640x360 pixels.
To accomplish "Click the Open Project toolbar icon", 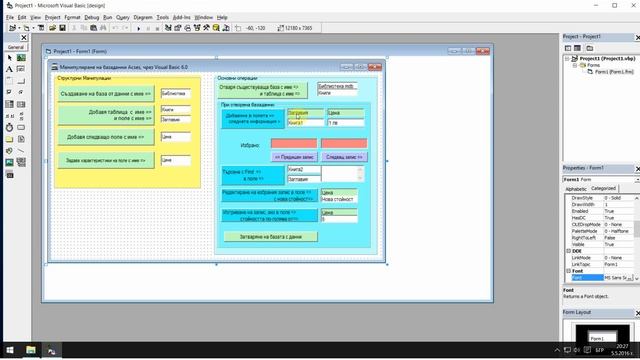I will [52, 28].
